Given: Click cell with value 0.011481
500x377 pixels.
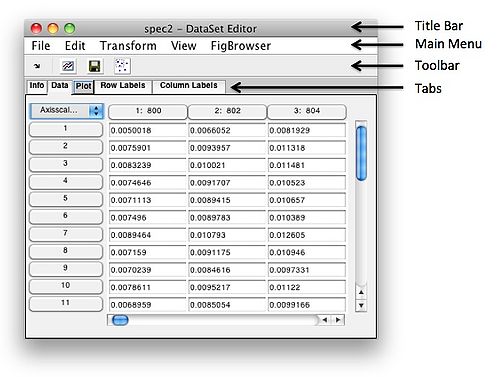Looking at the screenshot, I should coord(307,165).
